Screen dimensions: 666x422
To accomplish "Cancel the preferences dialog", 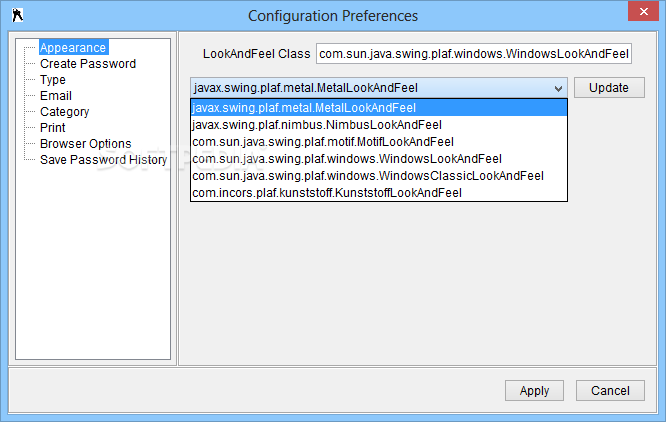I will pos(610,391).
